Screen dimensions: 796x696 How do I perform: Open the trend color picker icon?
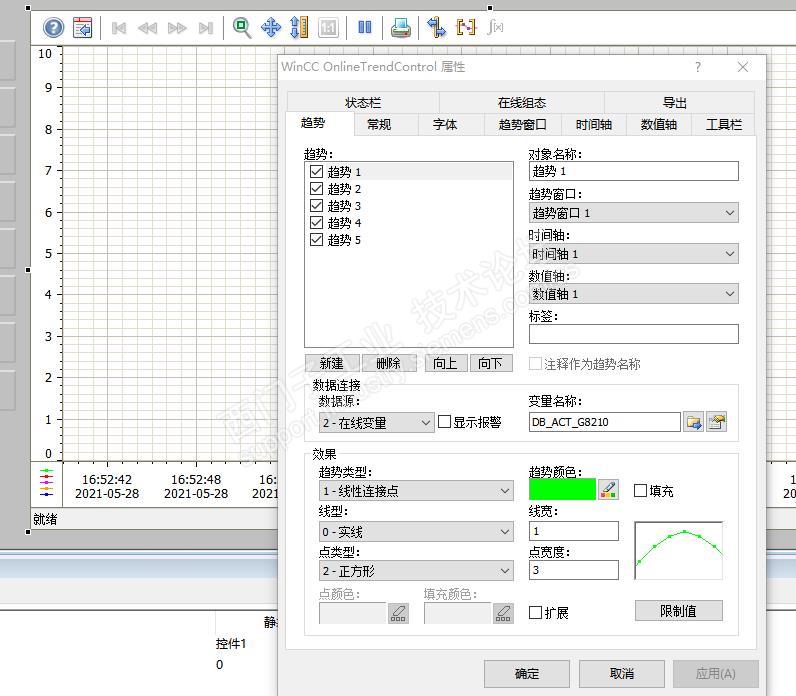click(608, 490)
